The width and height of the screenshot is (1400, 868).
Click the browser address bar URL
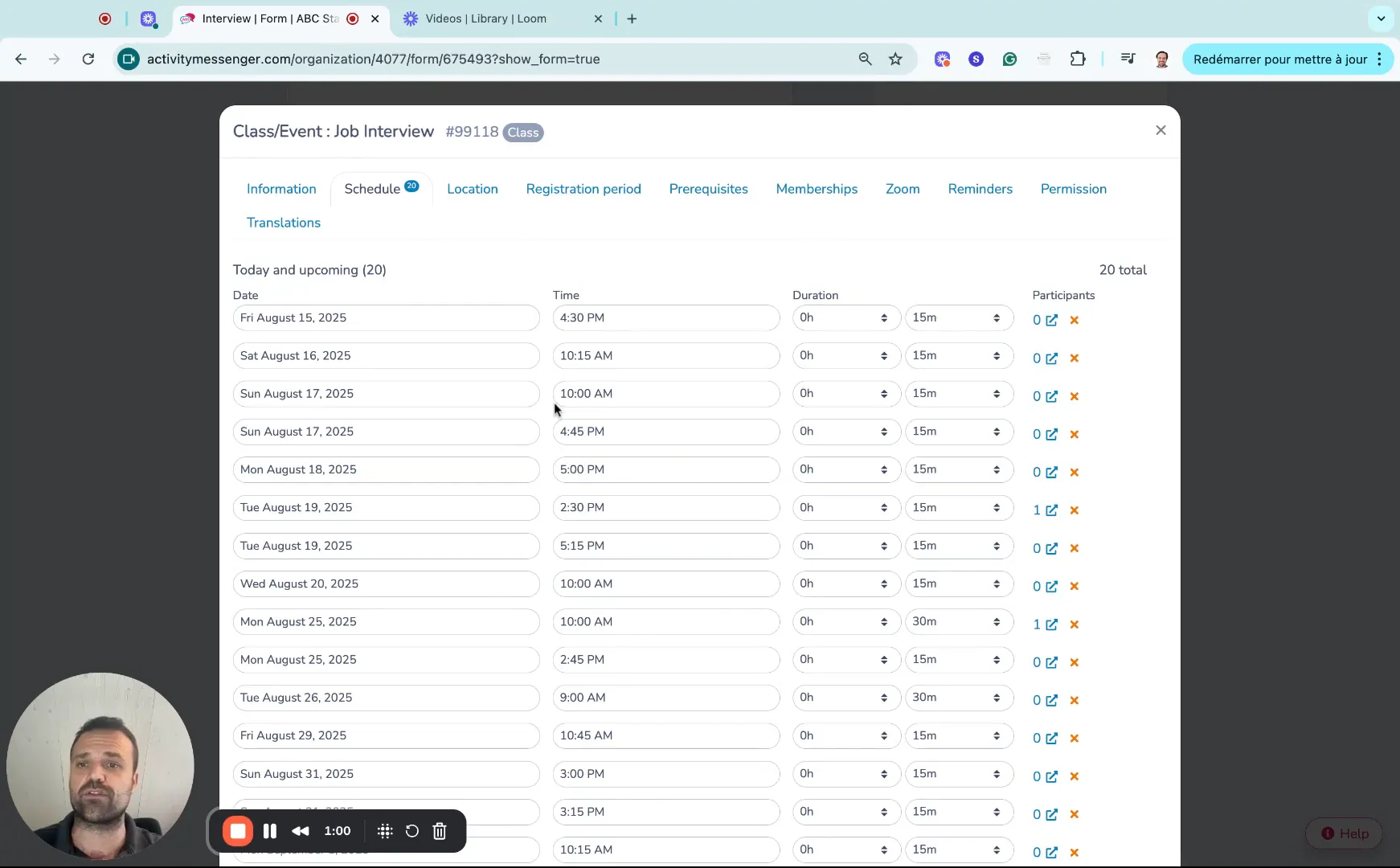373,59
